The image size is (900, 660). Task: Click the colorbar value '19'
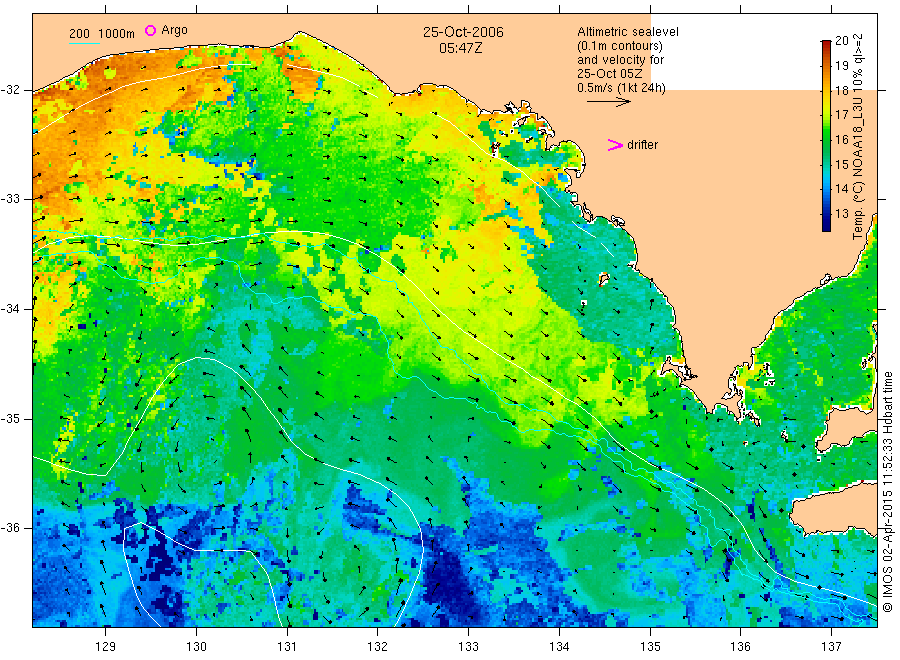(x=841, y=65)
